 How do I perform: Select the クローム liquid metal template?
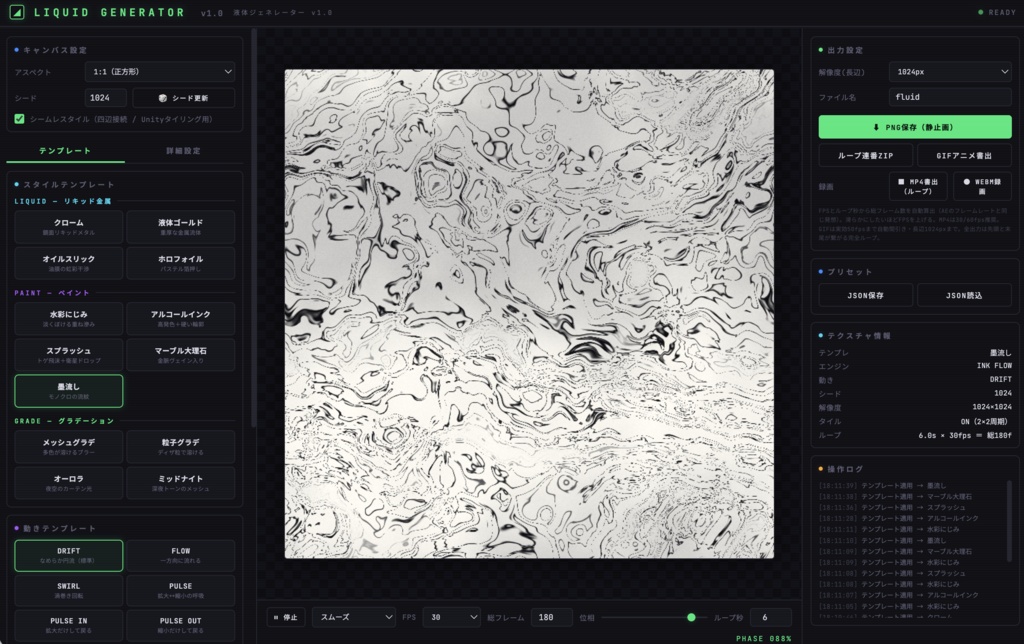[x=69, y=227]
